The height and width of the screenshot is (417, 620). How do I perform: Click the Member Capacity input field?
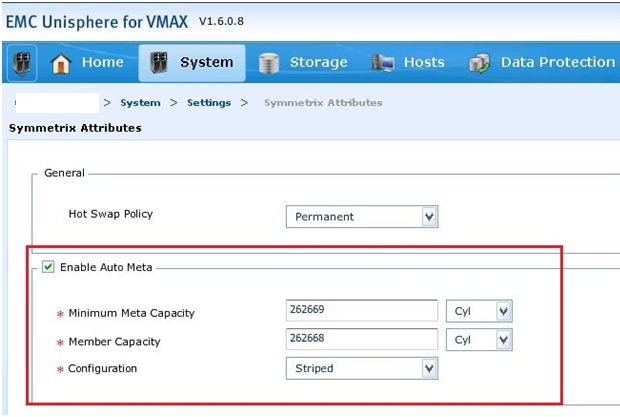click(362, 339)
